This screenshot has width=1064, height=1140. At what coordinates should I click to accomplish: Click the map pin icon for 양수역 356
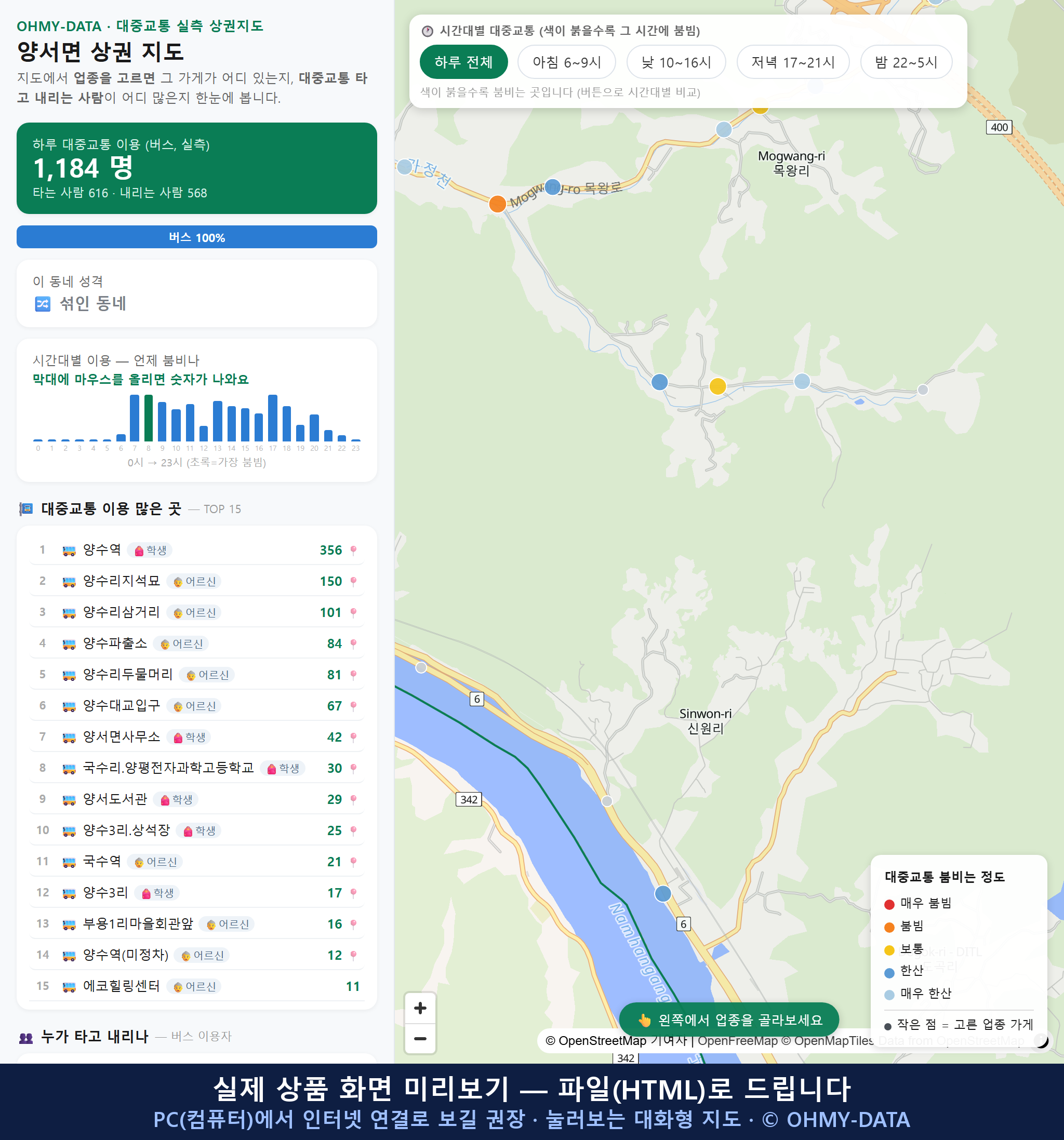coord(353,551)
